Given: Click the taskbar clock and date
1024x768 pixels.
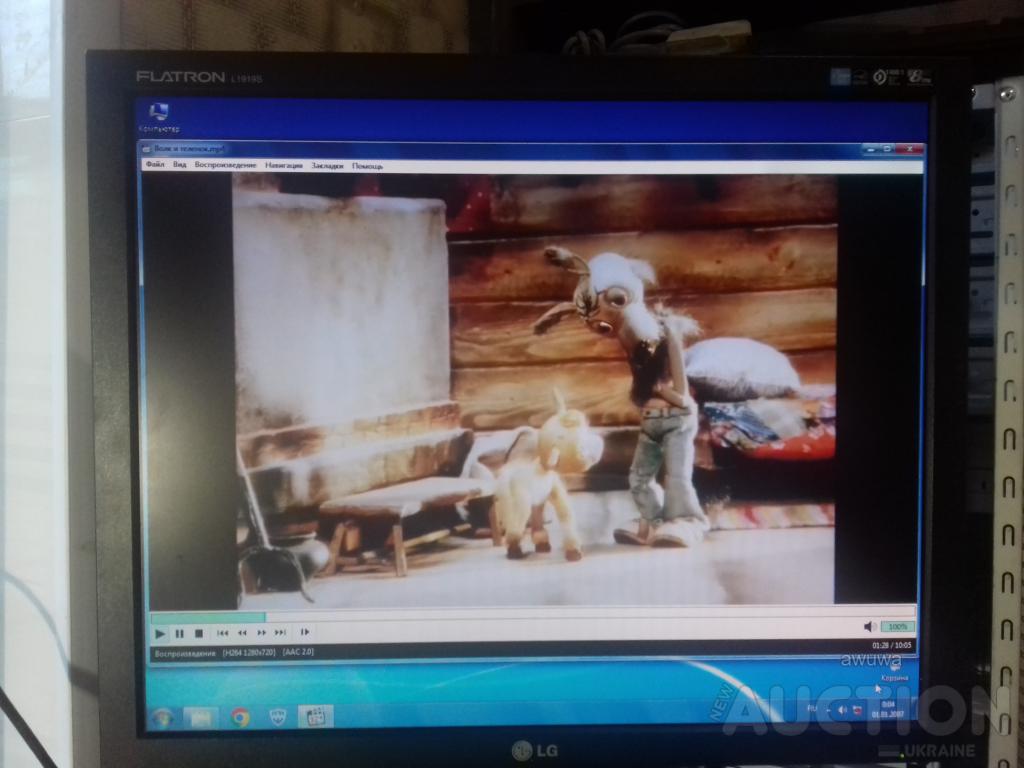Looking at the screenshot, I should tap(888, 709).
